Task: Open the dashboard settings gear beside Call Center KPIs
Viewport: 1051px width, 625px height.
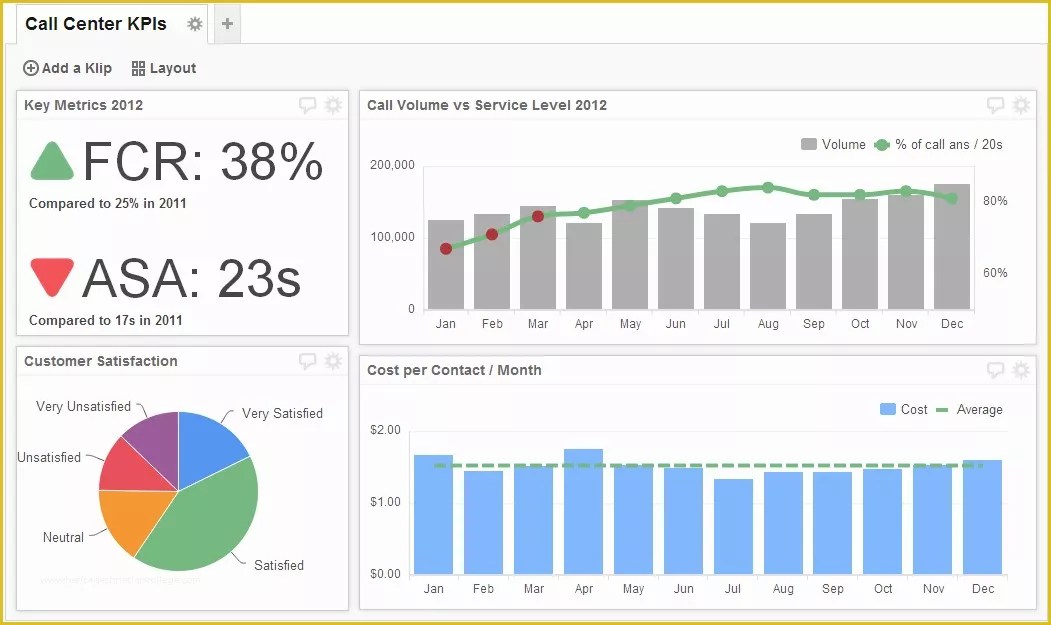Action: point(194,23)
